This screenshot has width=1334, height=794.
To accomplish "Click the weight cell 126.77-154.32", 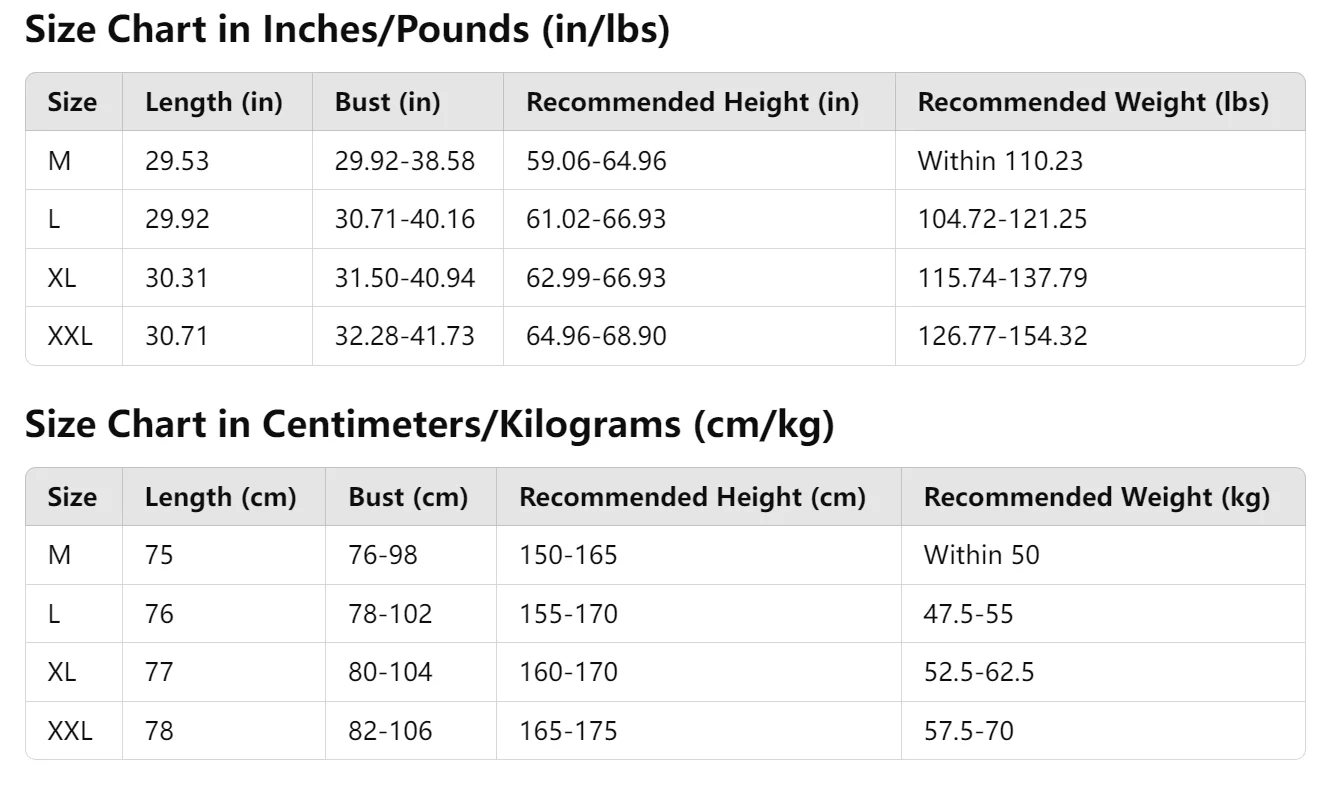I will click(x=1003, y=336).
